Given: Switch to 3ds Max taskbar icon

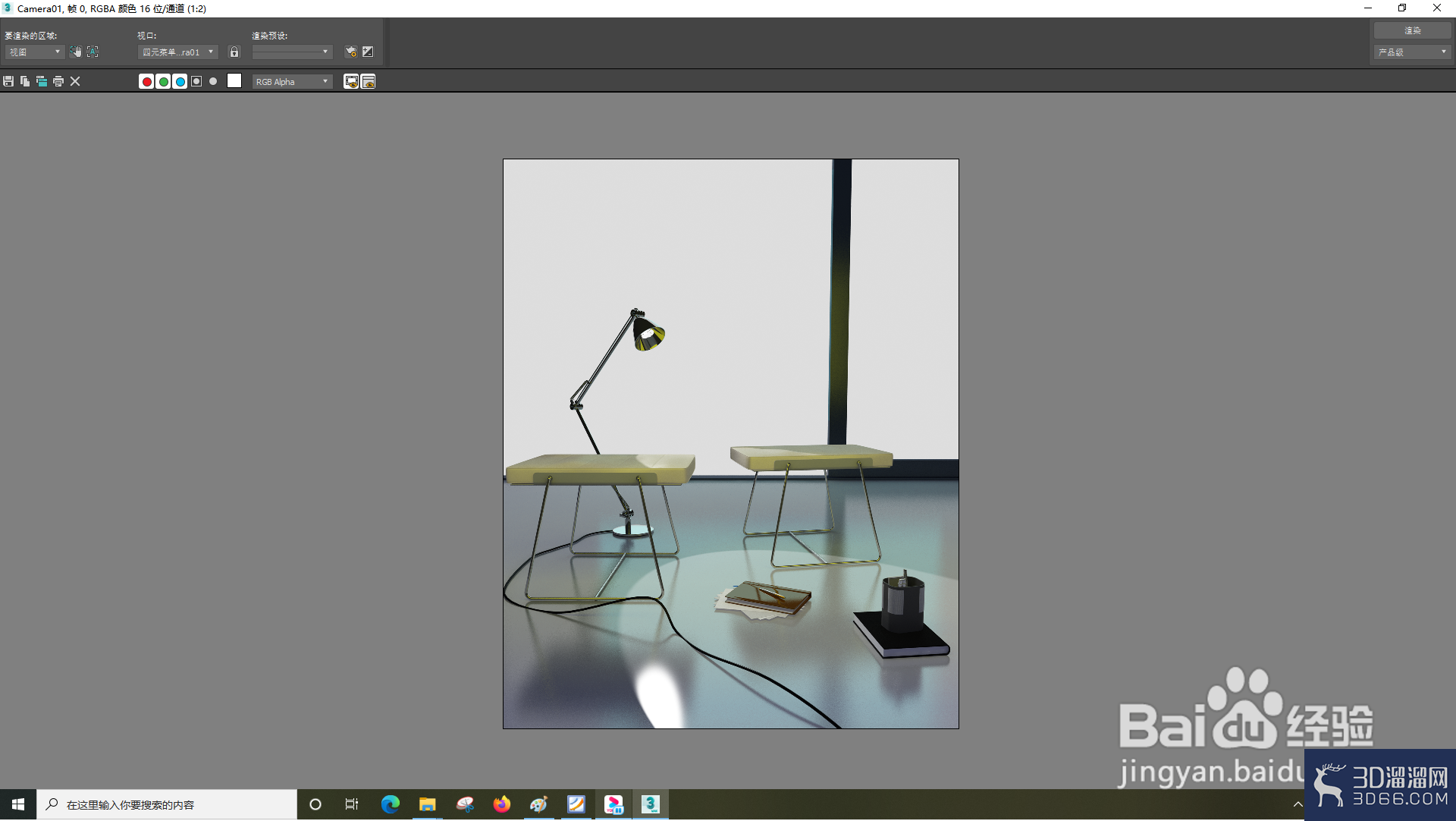Looking at the screenshot, I should (651, 805).
